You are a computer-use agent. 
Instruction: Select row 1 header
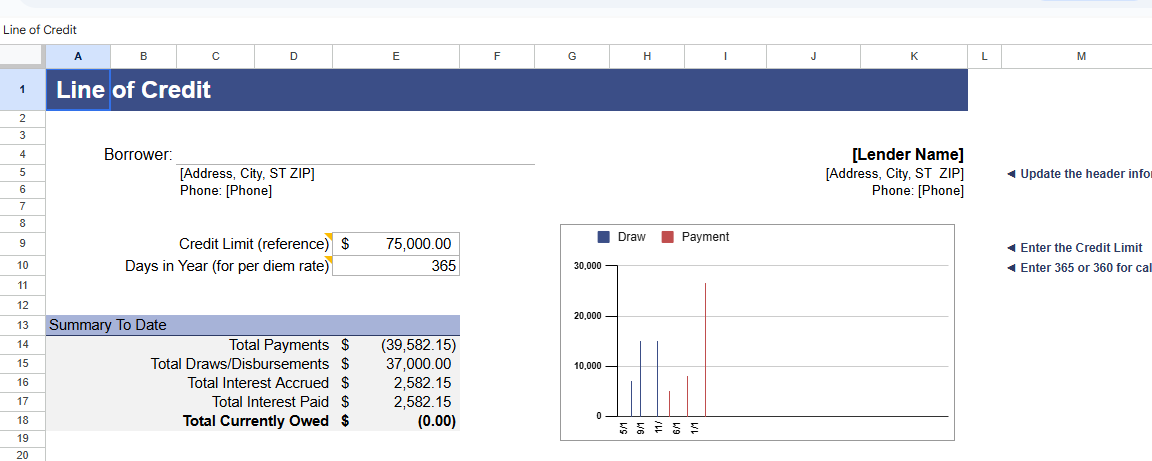[23, 90]
